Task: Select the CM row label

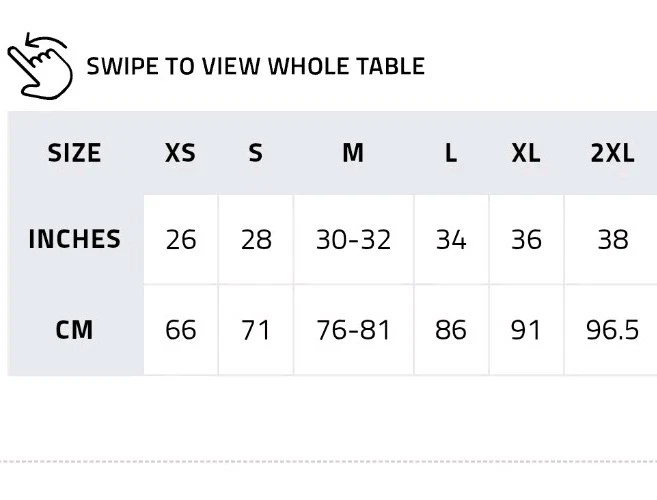Action: click(x=74, y=329)
